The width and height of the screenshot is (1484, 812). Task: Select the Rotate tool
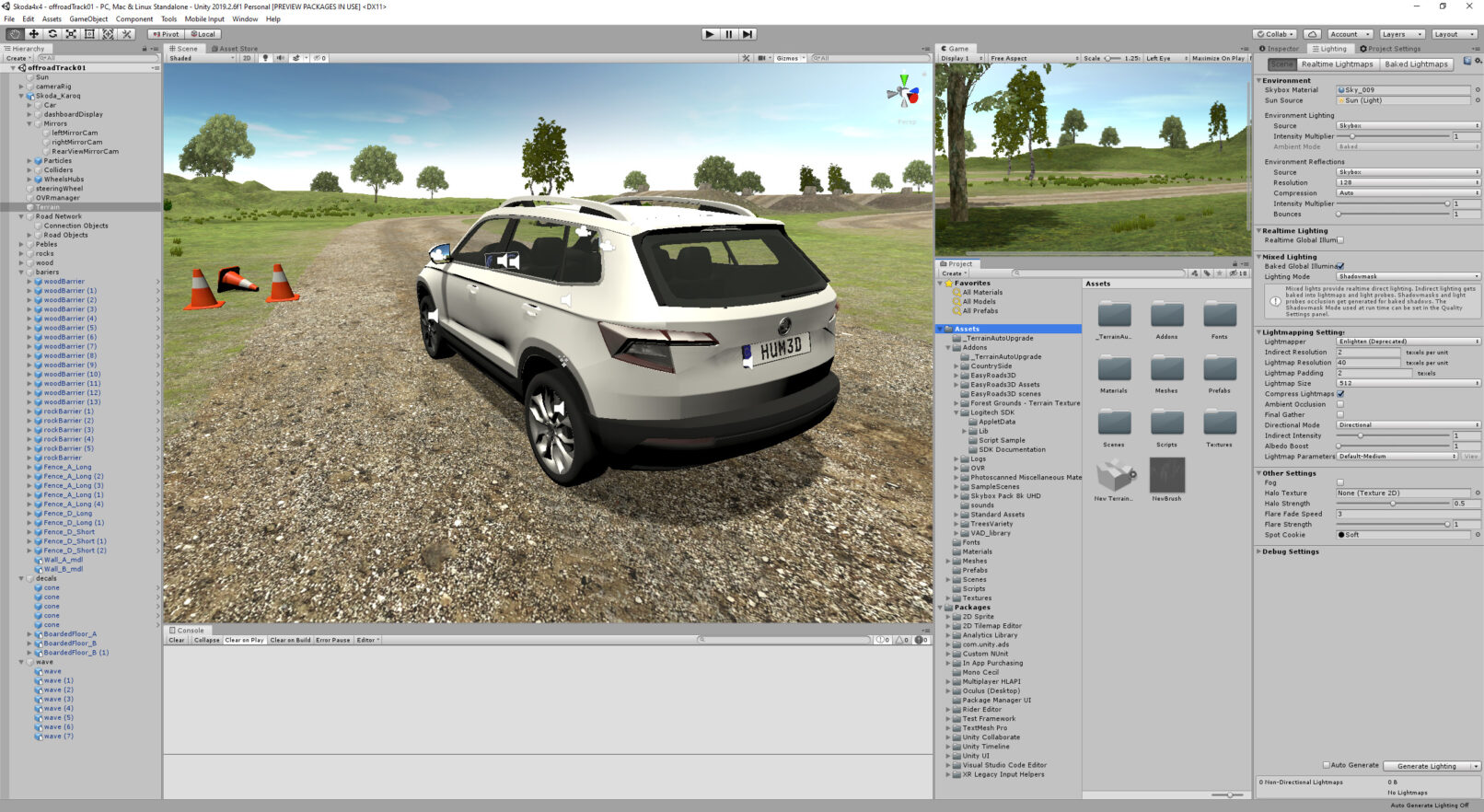(52, 34)
